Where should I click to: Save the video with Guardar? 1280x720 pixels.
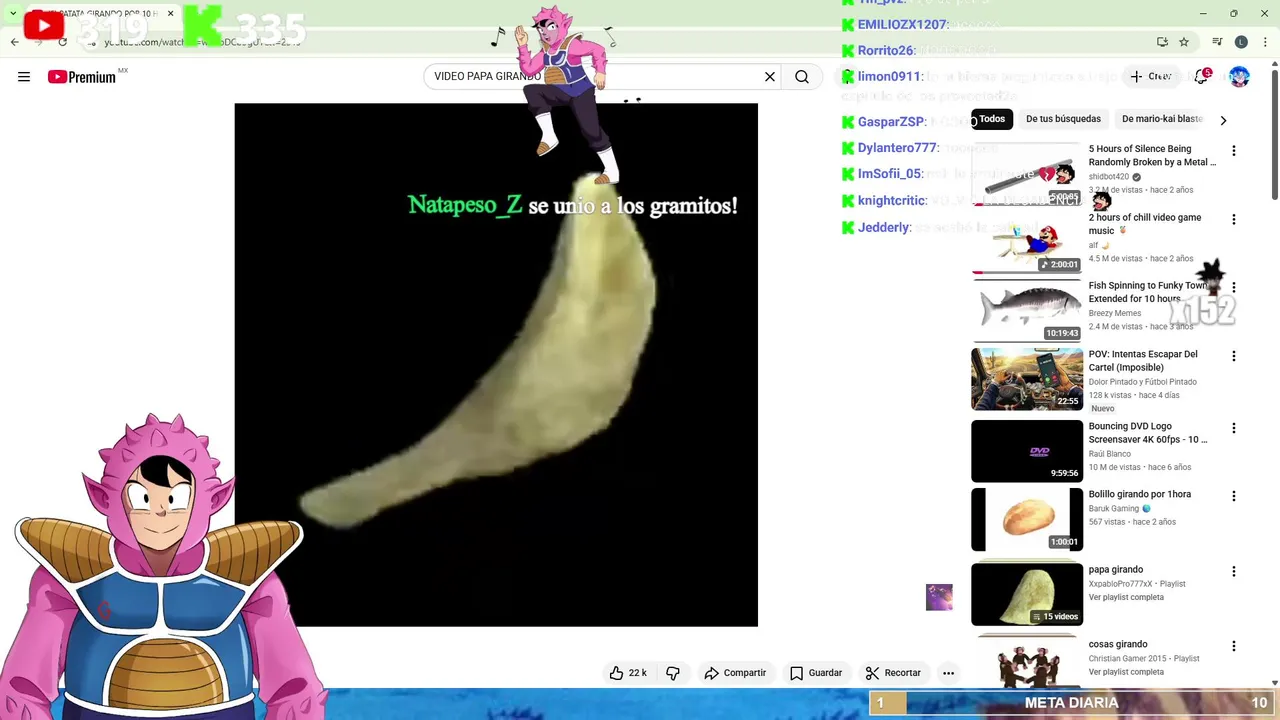point(816,673)
